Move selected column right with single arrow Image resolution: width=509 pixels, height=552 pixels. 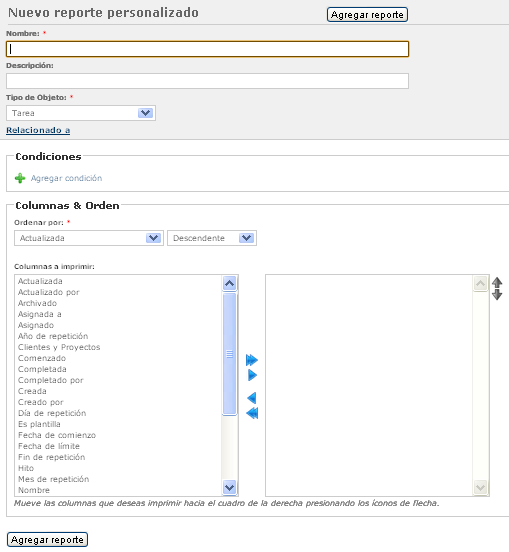click(252, 375)
